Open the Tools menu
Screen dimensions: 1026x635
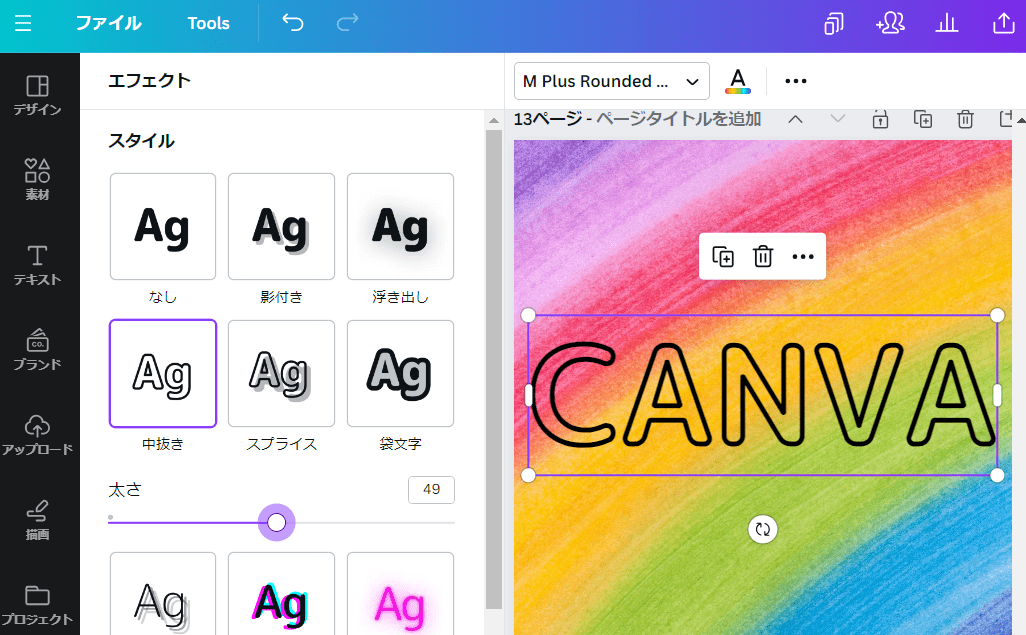pos(208,23)
